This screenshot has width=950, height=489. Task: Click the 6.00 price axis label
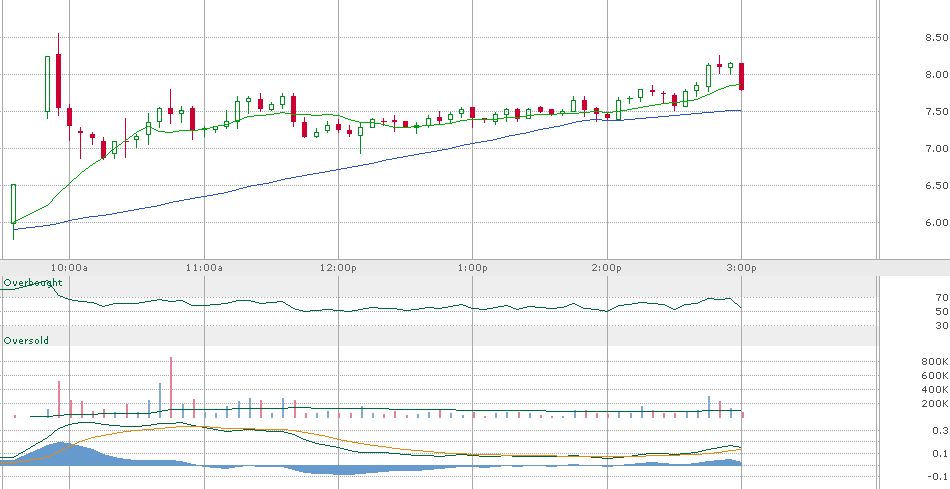936,222
